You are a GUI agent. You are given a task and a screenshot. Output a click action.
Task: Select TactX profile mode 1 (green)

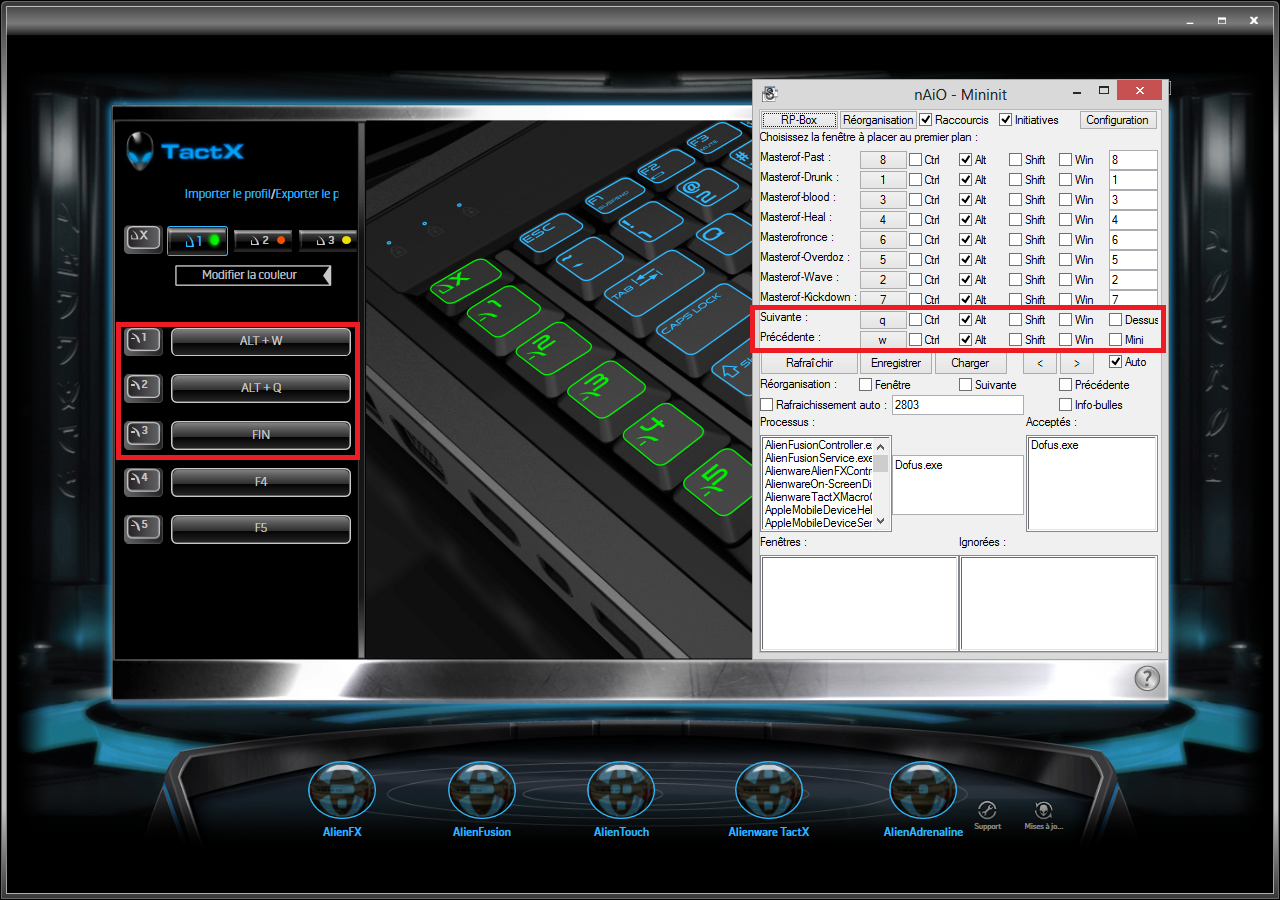pyautogui.click(x=197, y=240)
